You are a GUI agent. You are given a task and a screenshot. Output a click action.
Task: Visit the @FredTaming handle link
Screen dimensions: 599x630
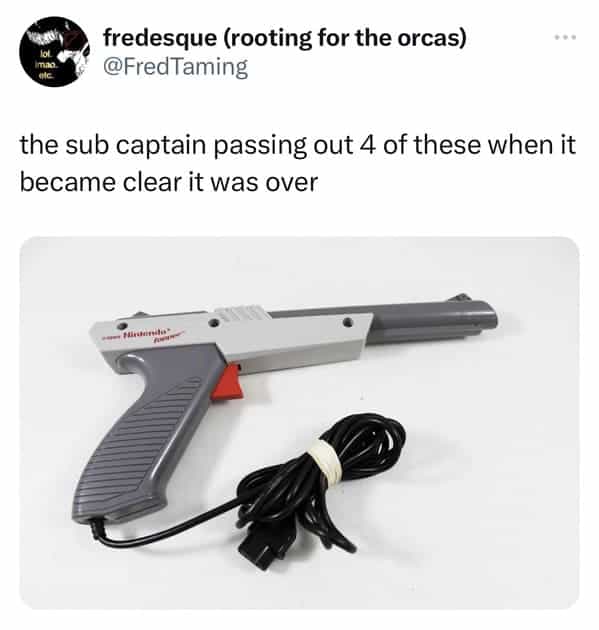pos(175,67)
